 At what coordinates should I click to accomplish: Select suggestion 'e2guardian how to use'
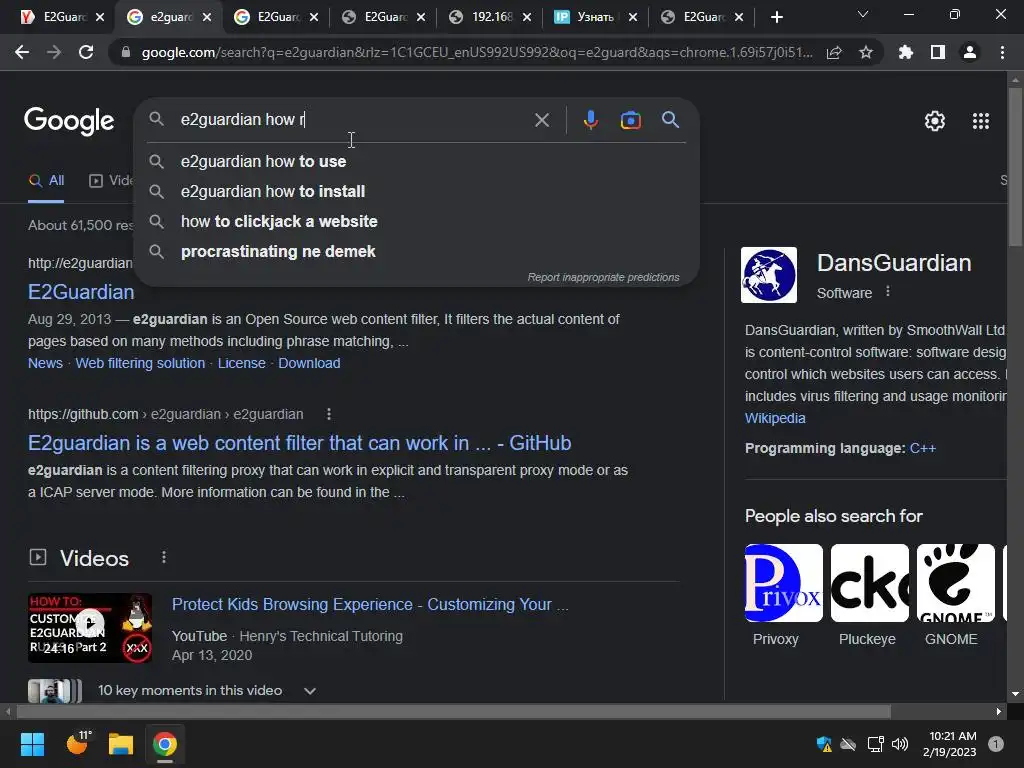pos(417,161)
